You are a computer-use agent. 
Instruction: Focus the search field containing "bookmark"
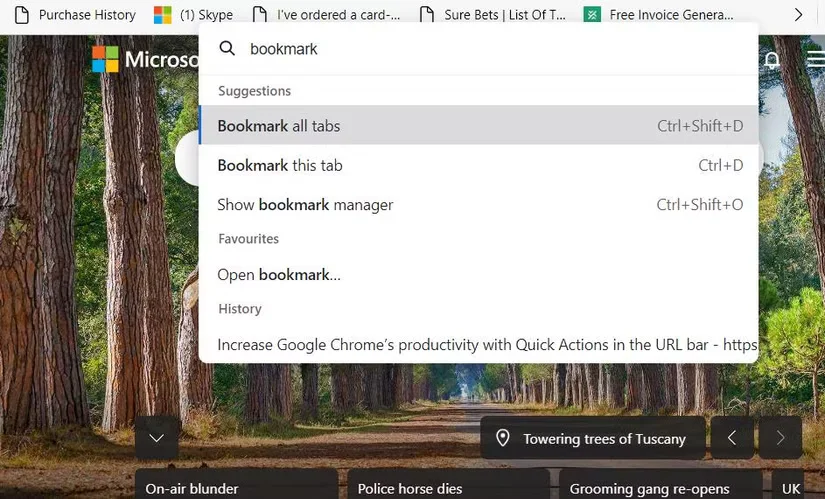click(478, 49)
